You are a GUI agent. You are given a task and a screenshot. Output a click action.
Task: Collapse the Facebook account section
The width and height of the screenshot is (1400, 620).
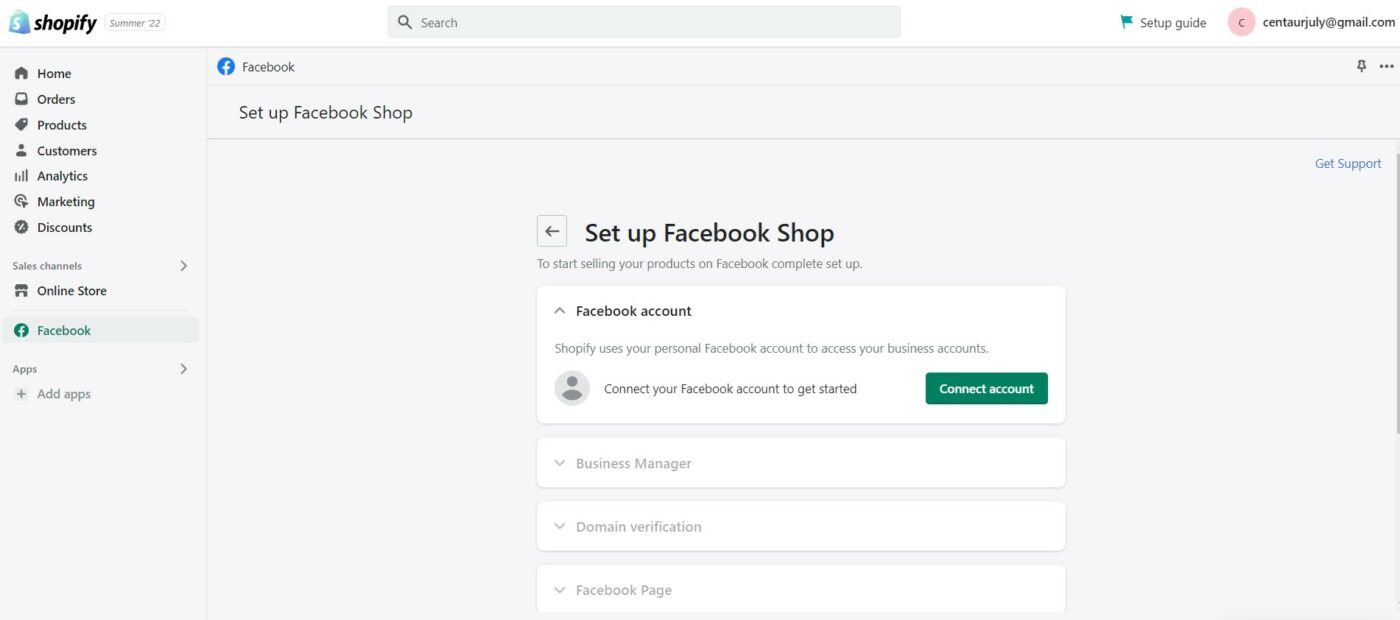coord(560,311)
